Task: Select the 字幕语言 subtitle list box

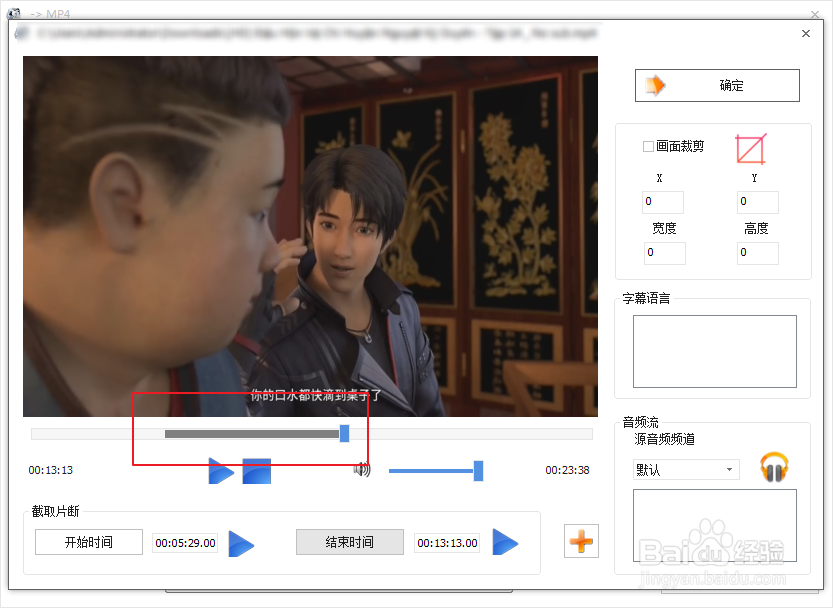Action: [715, 351]
